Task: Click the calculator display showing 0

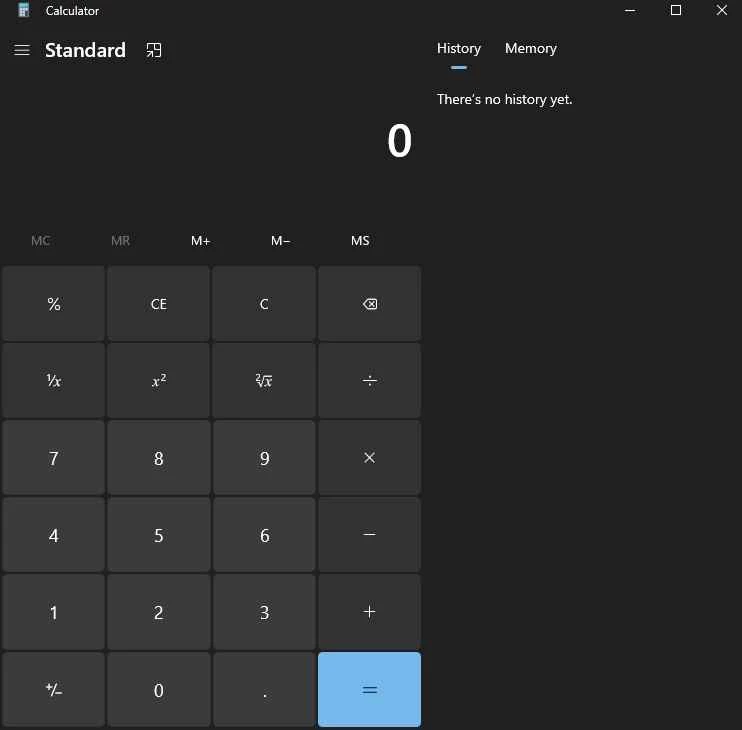Action: coord(399,141)
